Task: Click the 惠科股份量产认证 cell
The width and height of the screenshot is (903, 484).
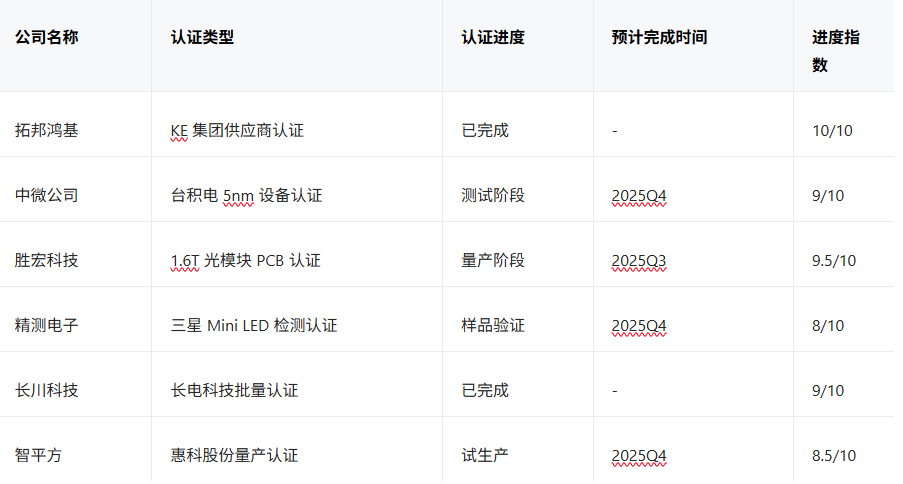Action: [x=234, y=455]
